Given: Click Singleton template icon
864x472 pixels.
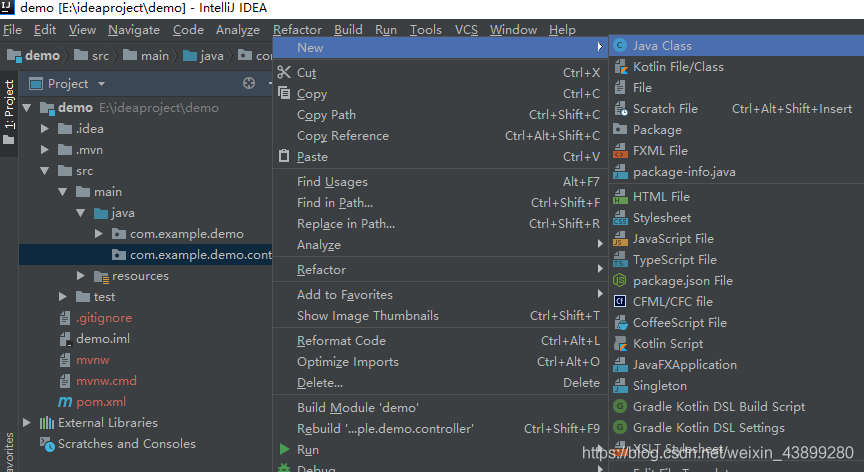Looking at the screenshot, I should 620,386.
